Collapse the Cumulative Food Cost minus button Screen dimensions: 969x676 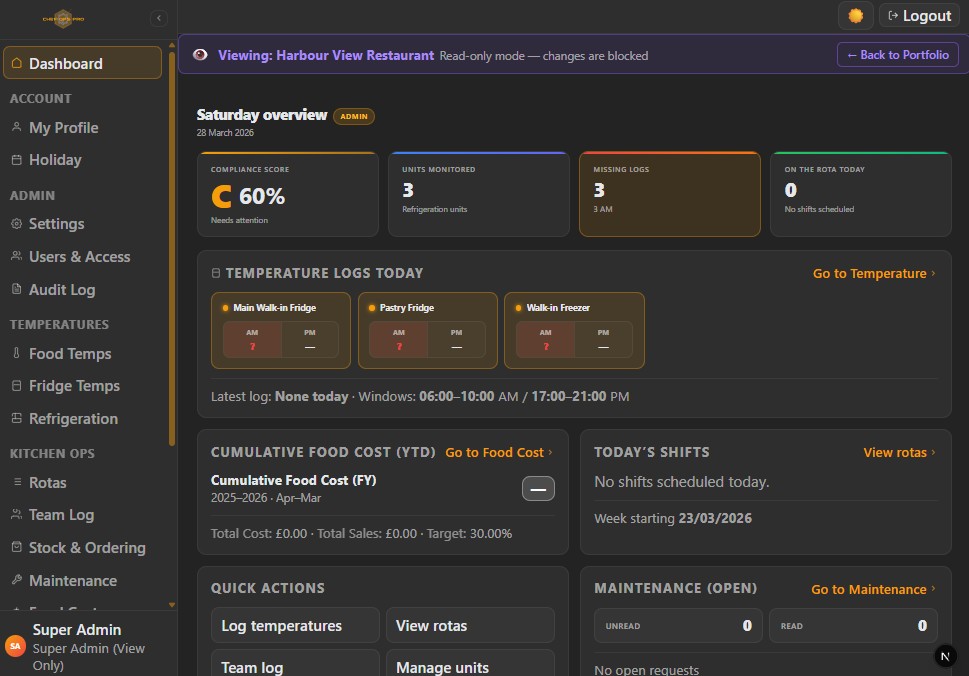[538, 489]
